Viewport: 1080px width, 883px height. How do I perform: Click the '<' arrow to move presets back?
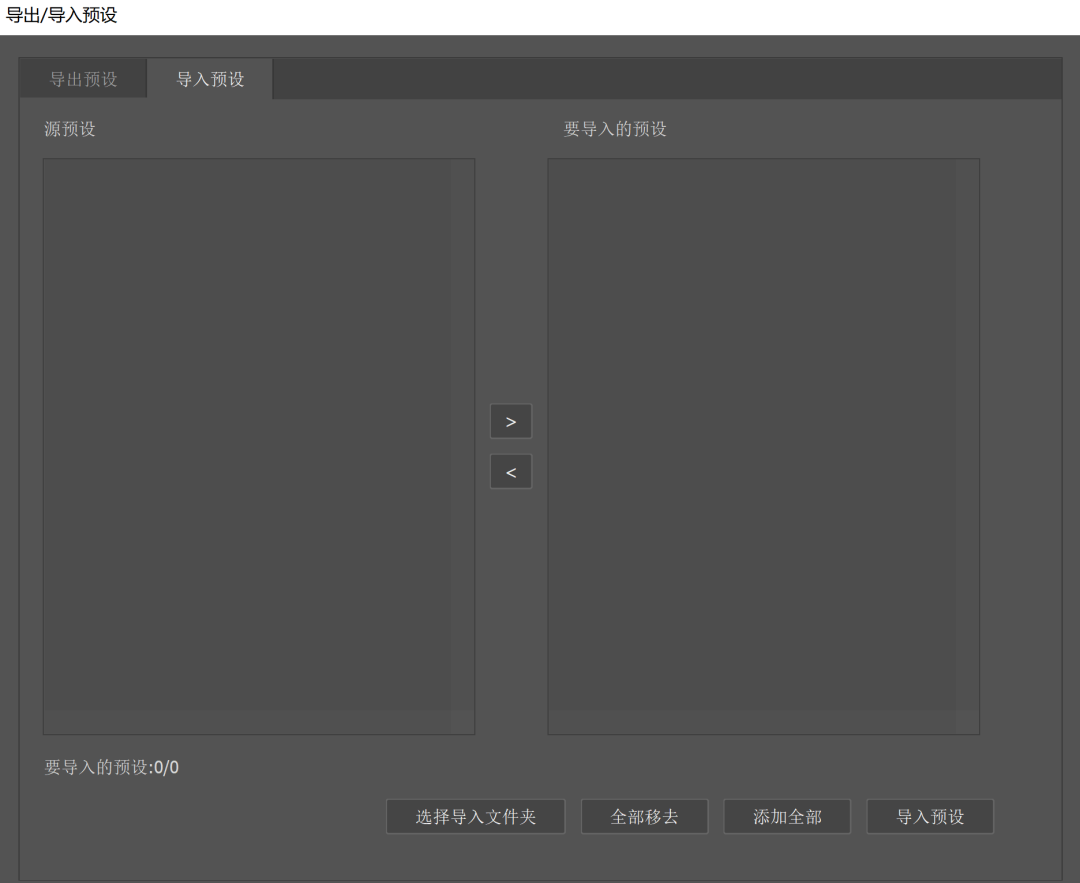click(x=511, y=471)
